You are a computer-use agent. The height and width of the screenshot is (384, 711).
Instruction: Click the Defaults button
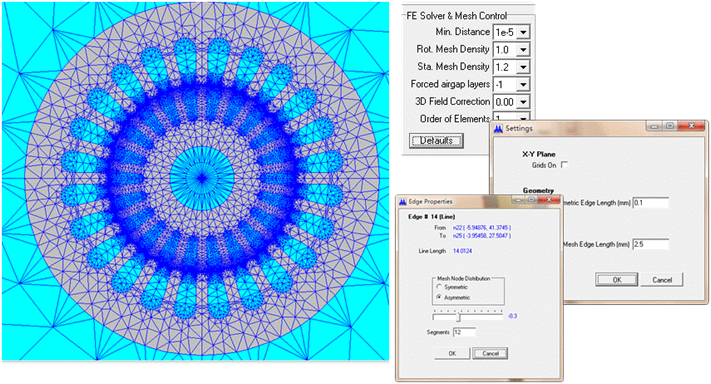coord(436,141)
